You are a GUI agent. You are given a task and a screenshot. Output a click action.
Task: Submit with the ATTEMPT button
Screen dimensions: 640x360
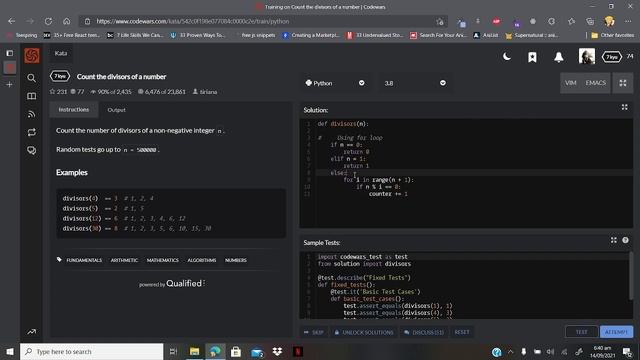(x=616, y=332)
